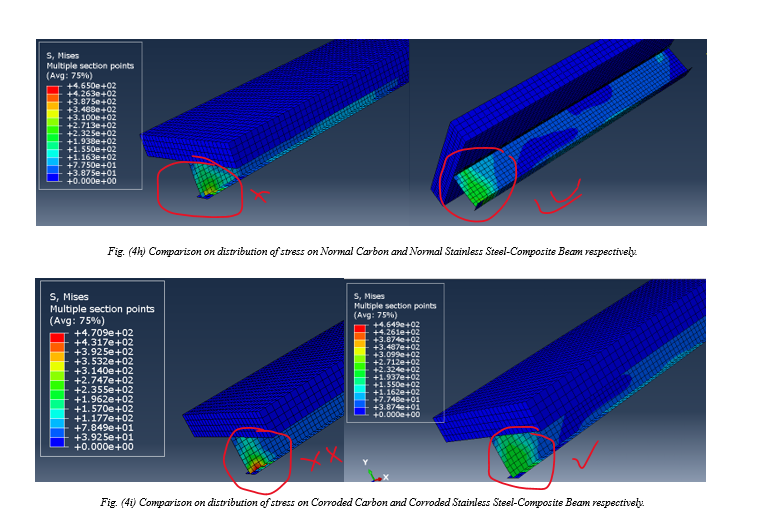Click the Fig. (4i) caption text
This screenshot has height=509, width=757.
click(x=371, y=500)
